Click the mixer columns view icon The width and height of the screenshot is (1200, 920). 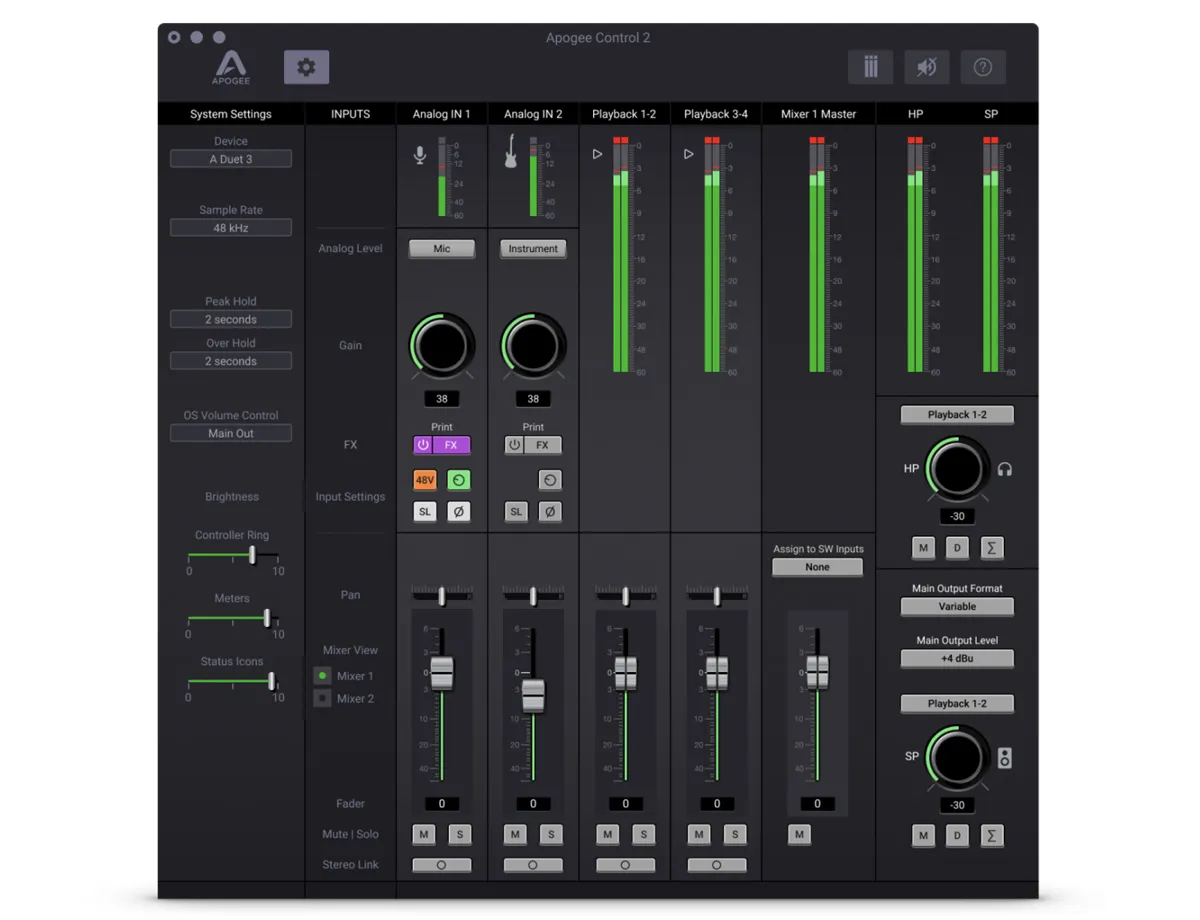click(x=870, y=67)
